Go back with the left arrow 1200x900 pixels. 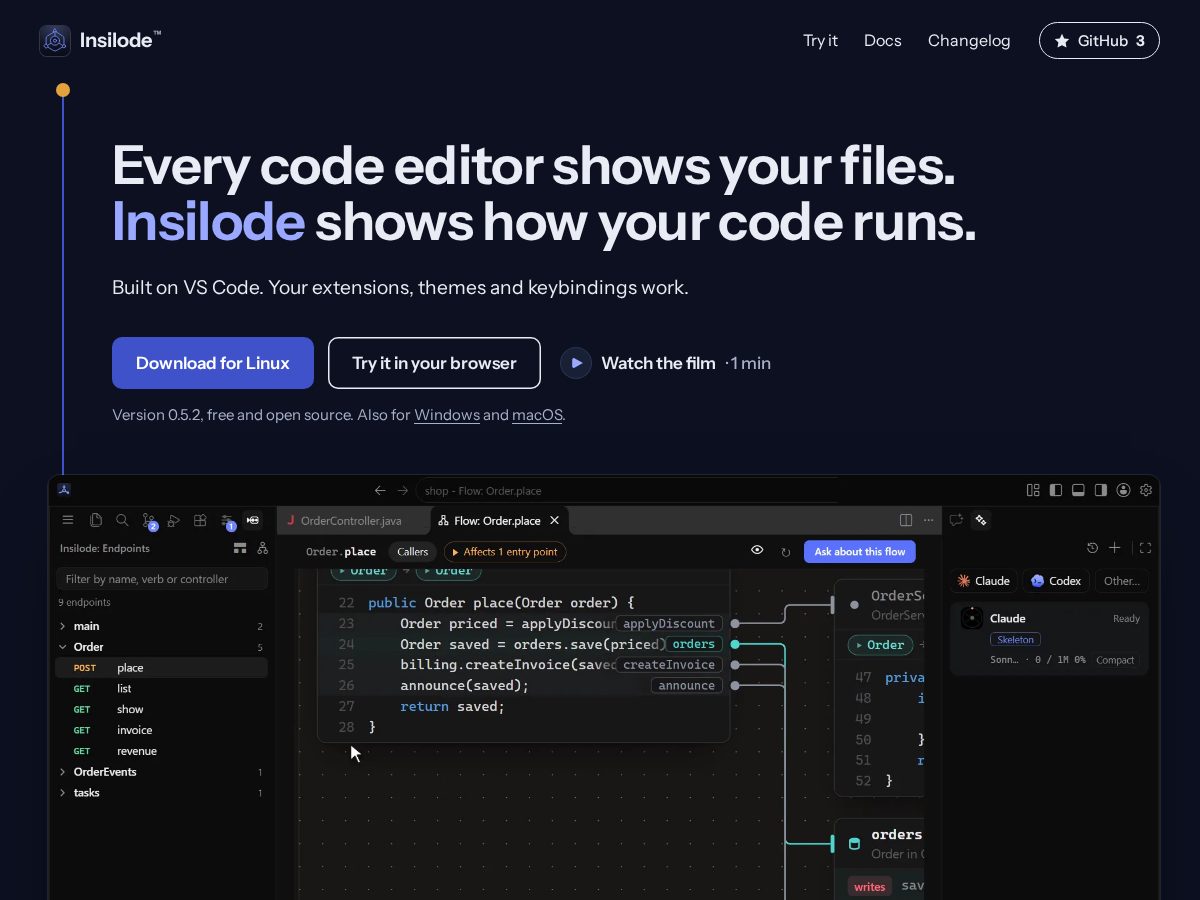pos(380,490)
